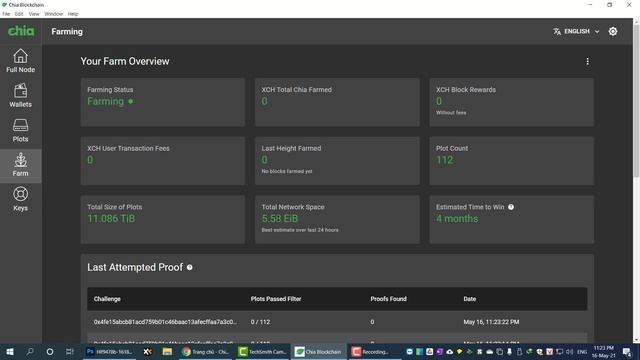Image resolution: width=640 pixels, height=360 pixels.
Task: Open Cortana circle on taskbar
Action: click(x=50, y=351)
